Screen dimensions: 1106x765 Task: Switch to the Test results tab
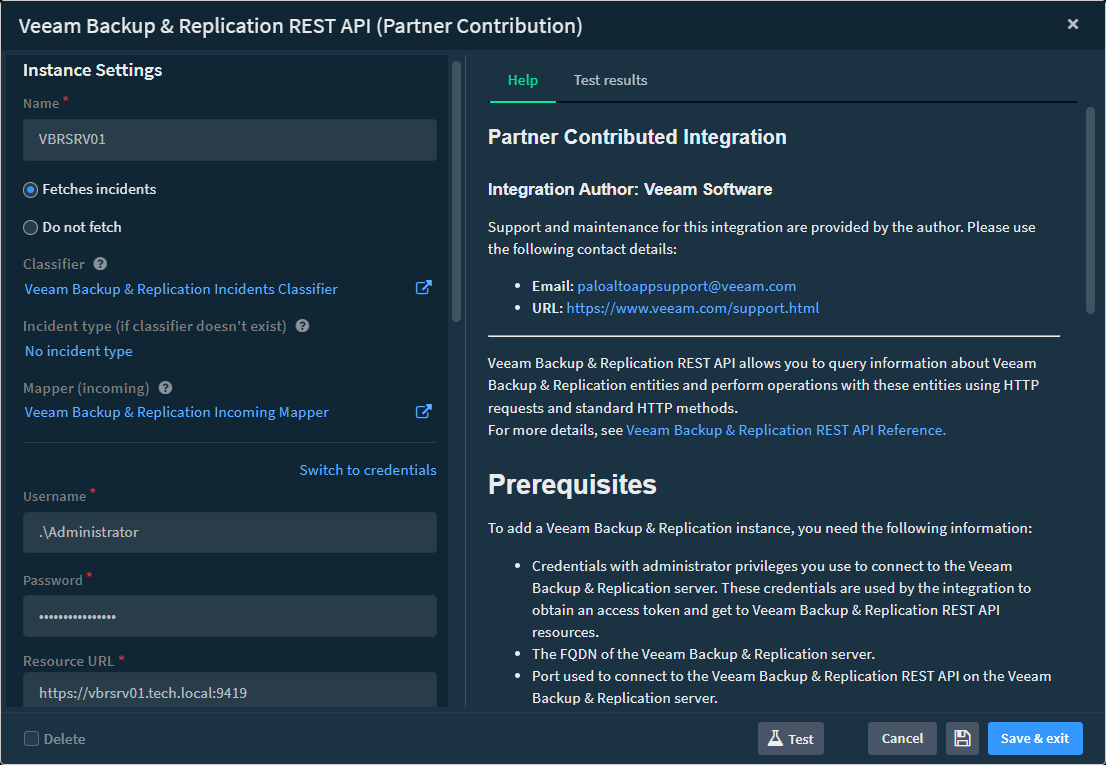610,80
